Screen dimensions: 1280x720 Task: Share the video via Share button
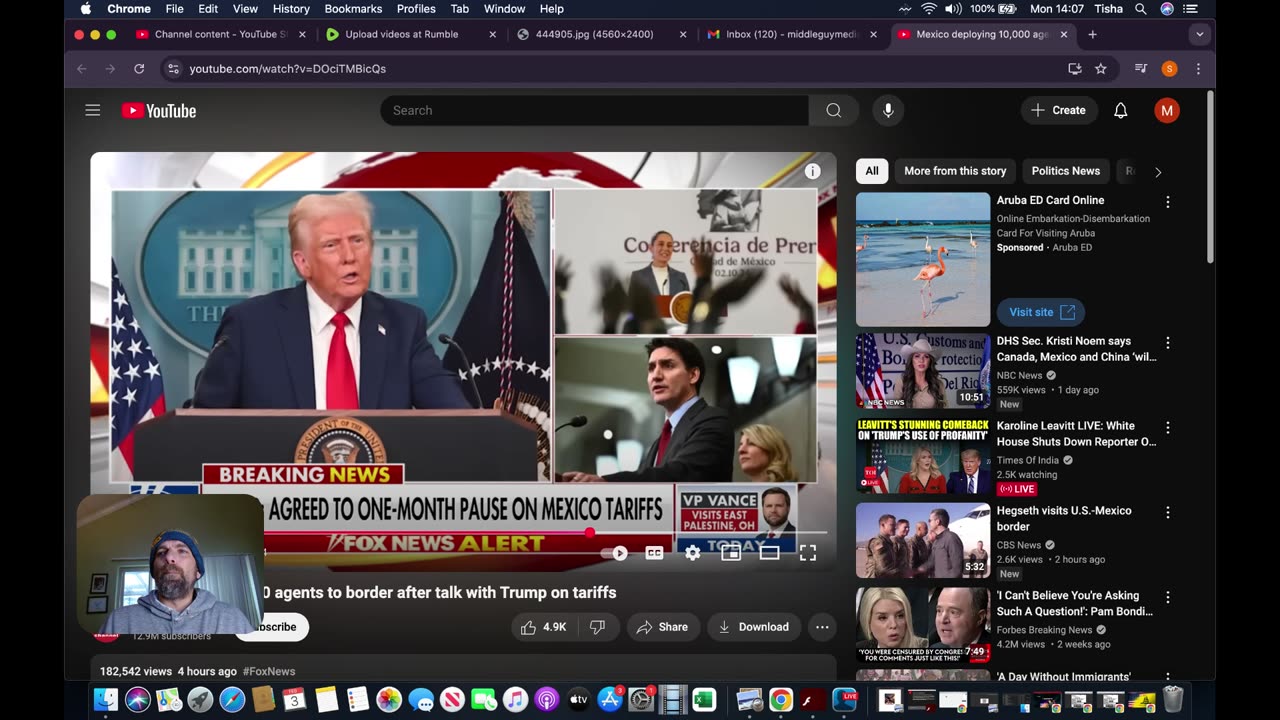662,627
